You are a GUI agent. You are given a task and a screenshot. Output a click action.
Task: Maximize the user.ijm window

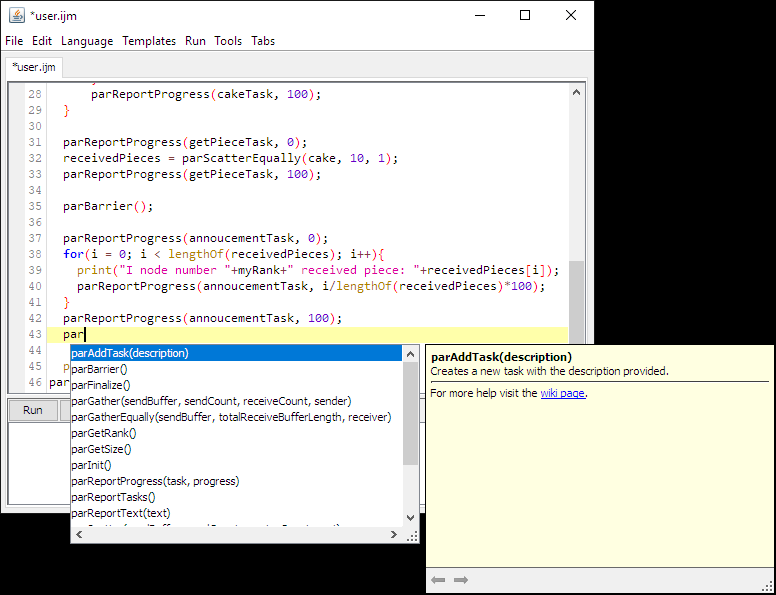(525, 15)
